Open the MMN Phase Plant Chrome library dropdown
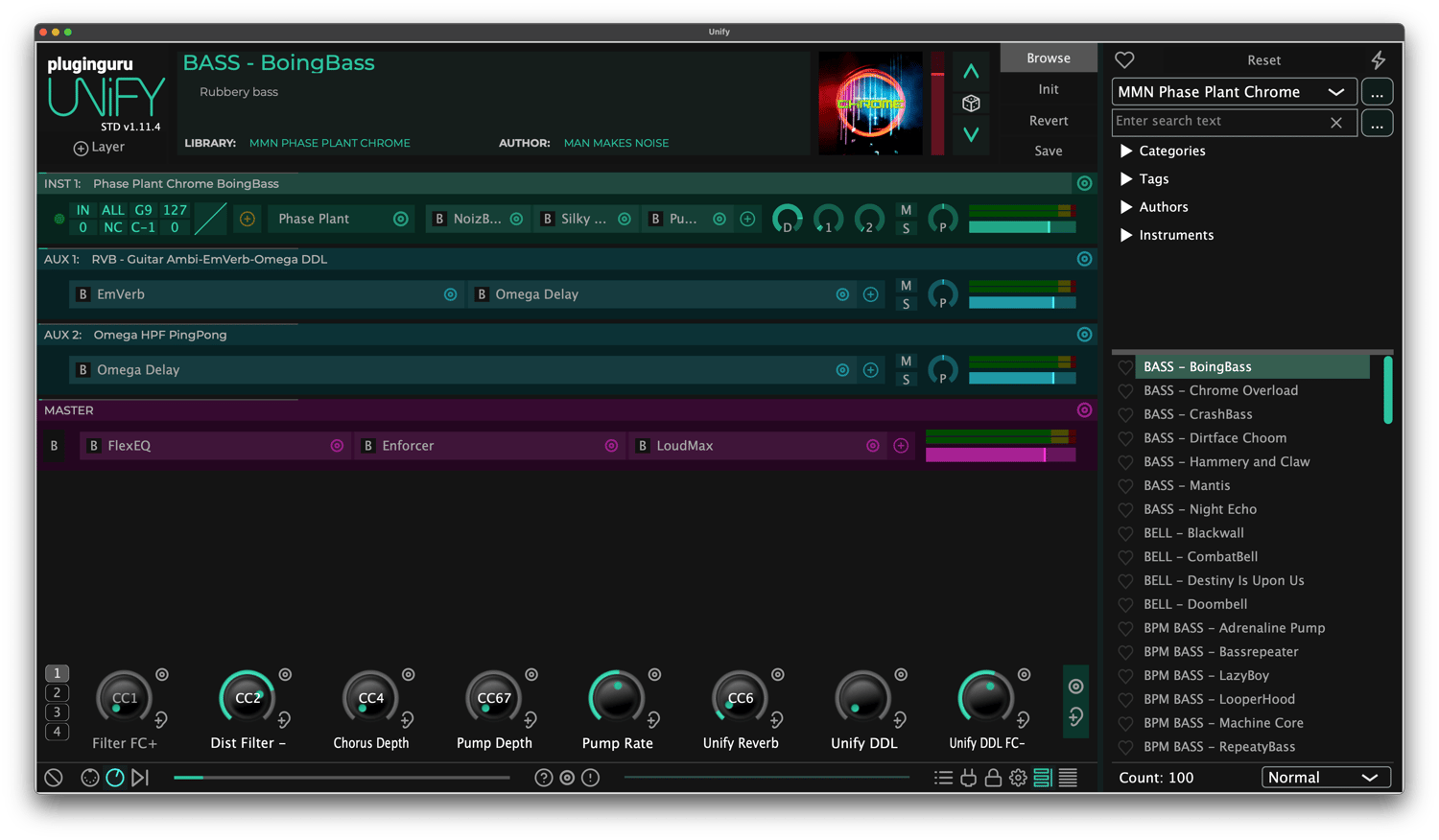This screenshot has height=840, width=1439. click(x=1234, y=92)
